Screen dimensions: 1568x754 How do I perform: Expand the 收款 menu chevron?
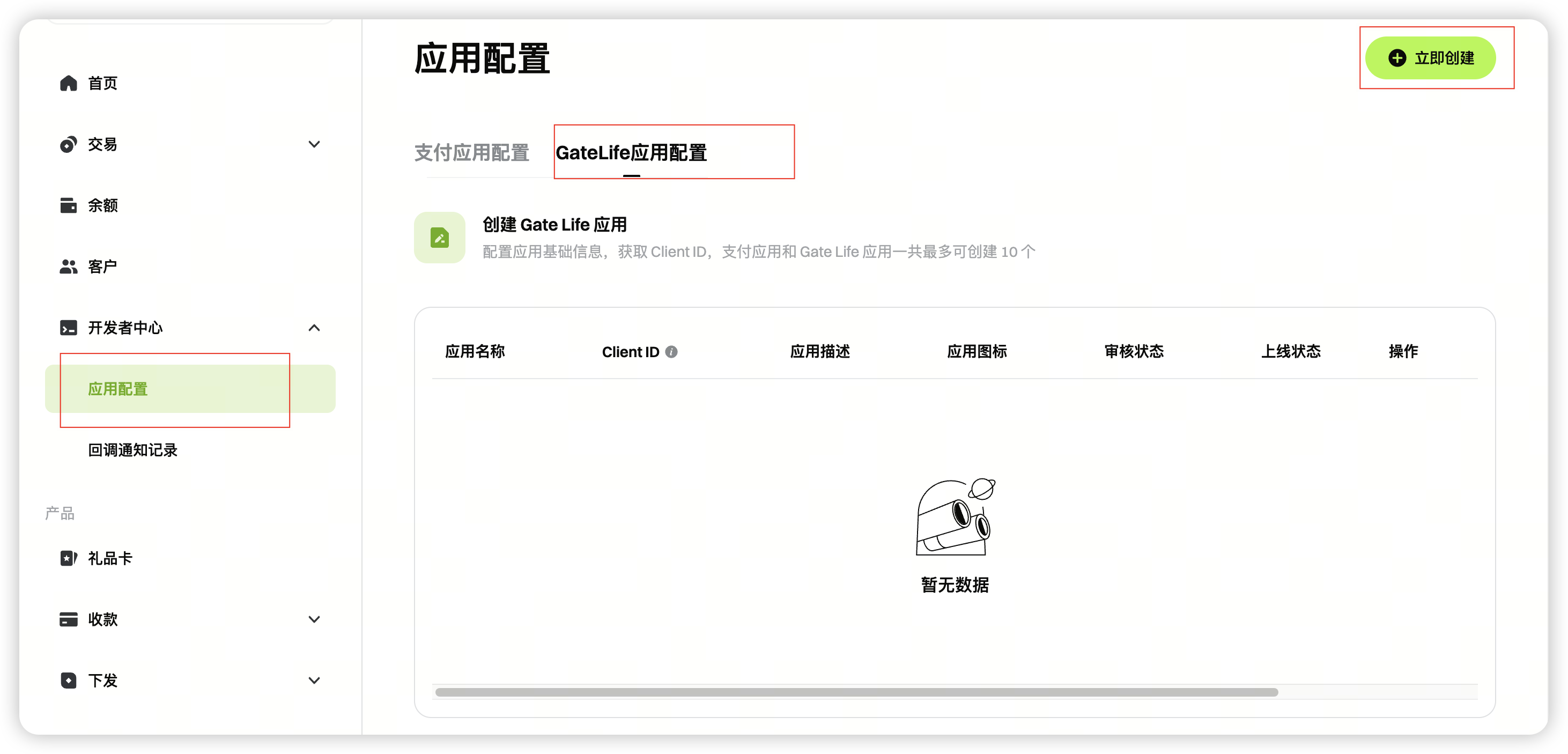click(x=314, y=619)
